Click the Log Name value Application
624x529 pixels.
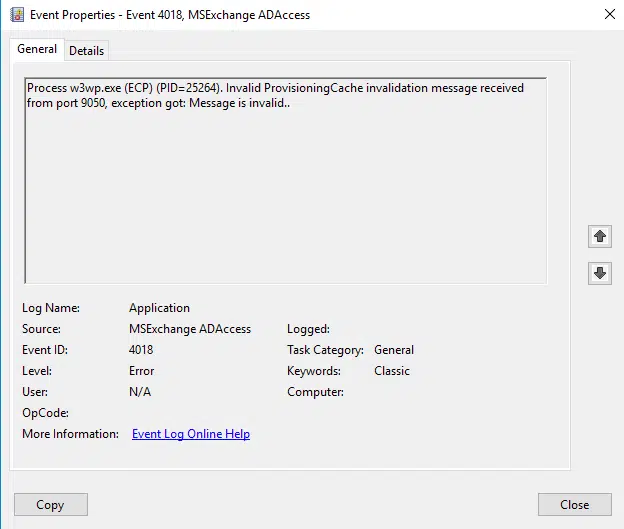(x=159, y=308)
